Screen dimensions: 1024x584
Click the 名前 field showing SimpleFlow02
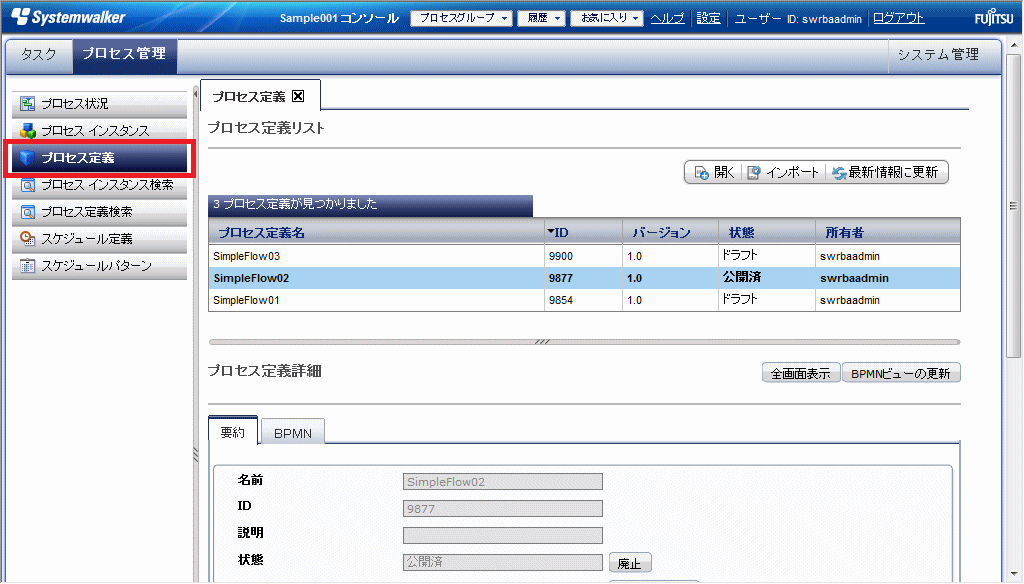pyautogui.click(x=503, y=482)
